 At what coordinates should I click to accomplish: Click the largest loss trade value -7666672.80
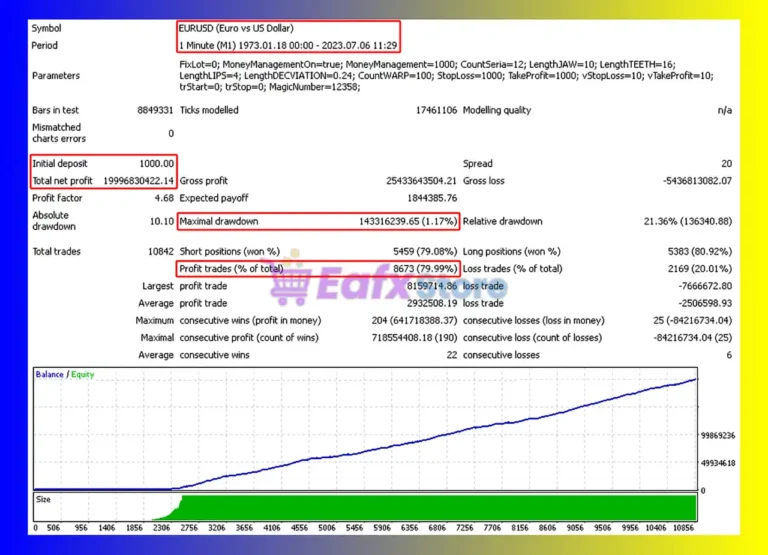tap(705, 286)
